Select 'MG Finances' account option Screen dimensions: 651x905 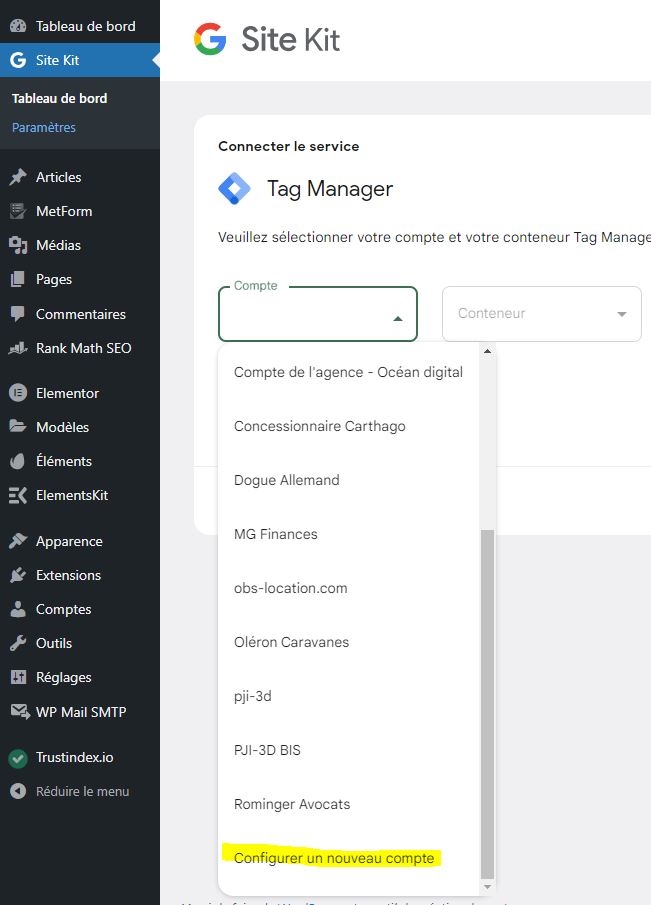(x=276, y=534)
